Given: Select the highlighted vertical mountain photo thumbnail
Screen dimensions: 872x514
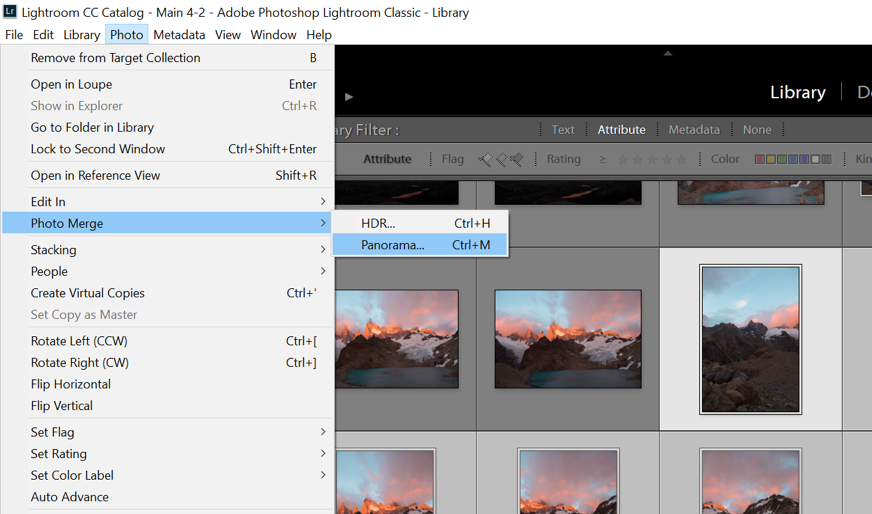Looking at the screenshot, I should tap(750, 339).
